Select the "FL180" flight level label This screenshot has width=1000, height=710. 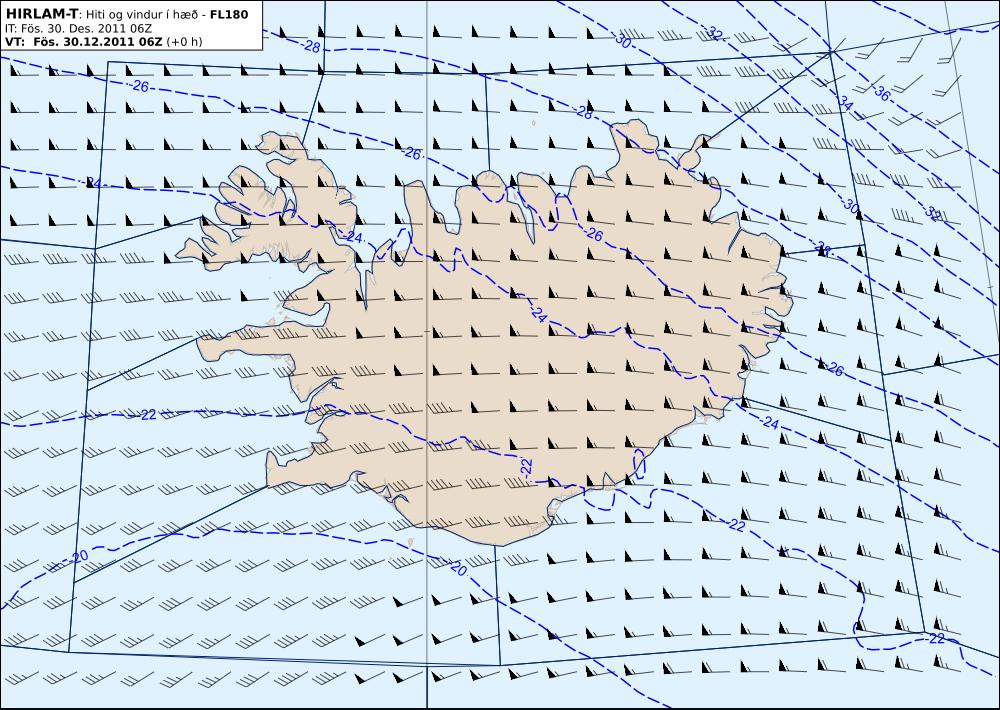[x=229, y=14]
